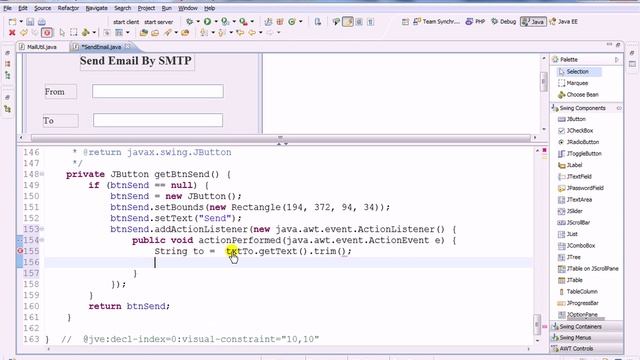Toggle the highlighted toolbar toggle button
640x360 pixels.
click(x=348, y=22)
